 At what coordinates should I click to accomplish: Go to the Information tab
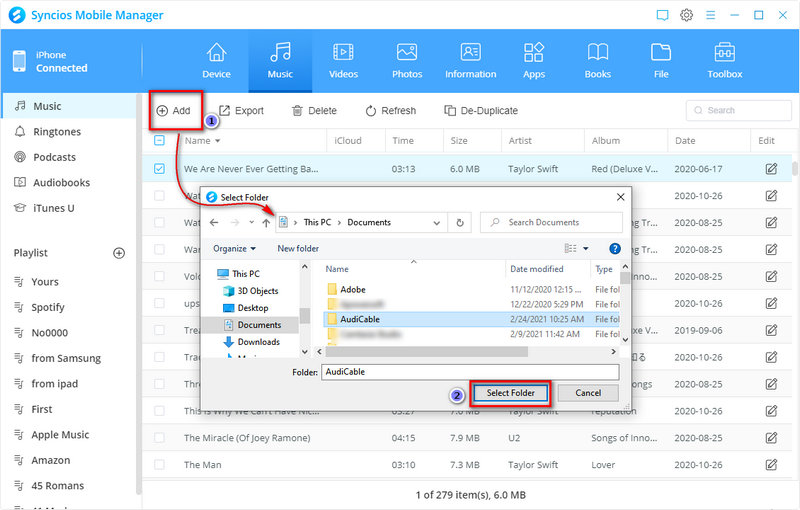point(470,61)
